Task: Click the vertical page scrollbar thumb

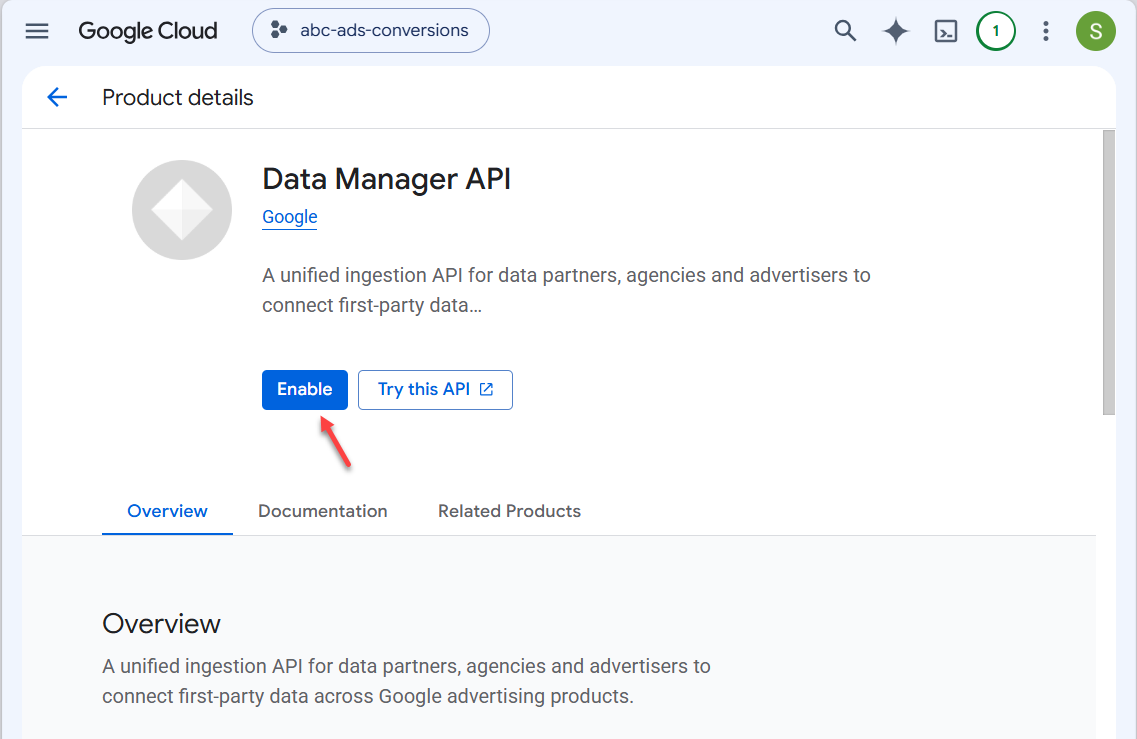Action: [1109, 273]
